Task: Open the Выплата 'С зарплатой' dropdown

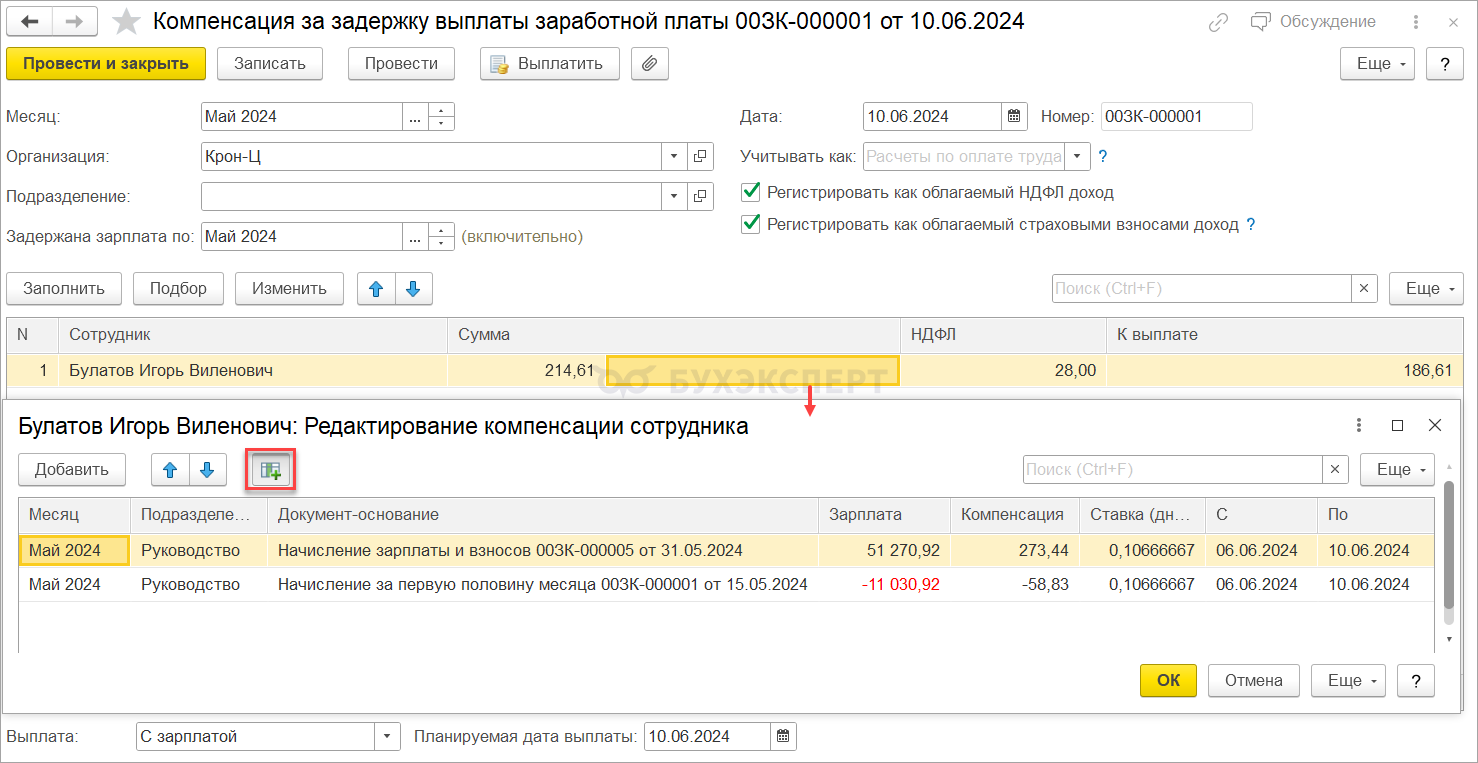Action: point(387,737)
